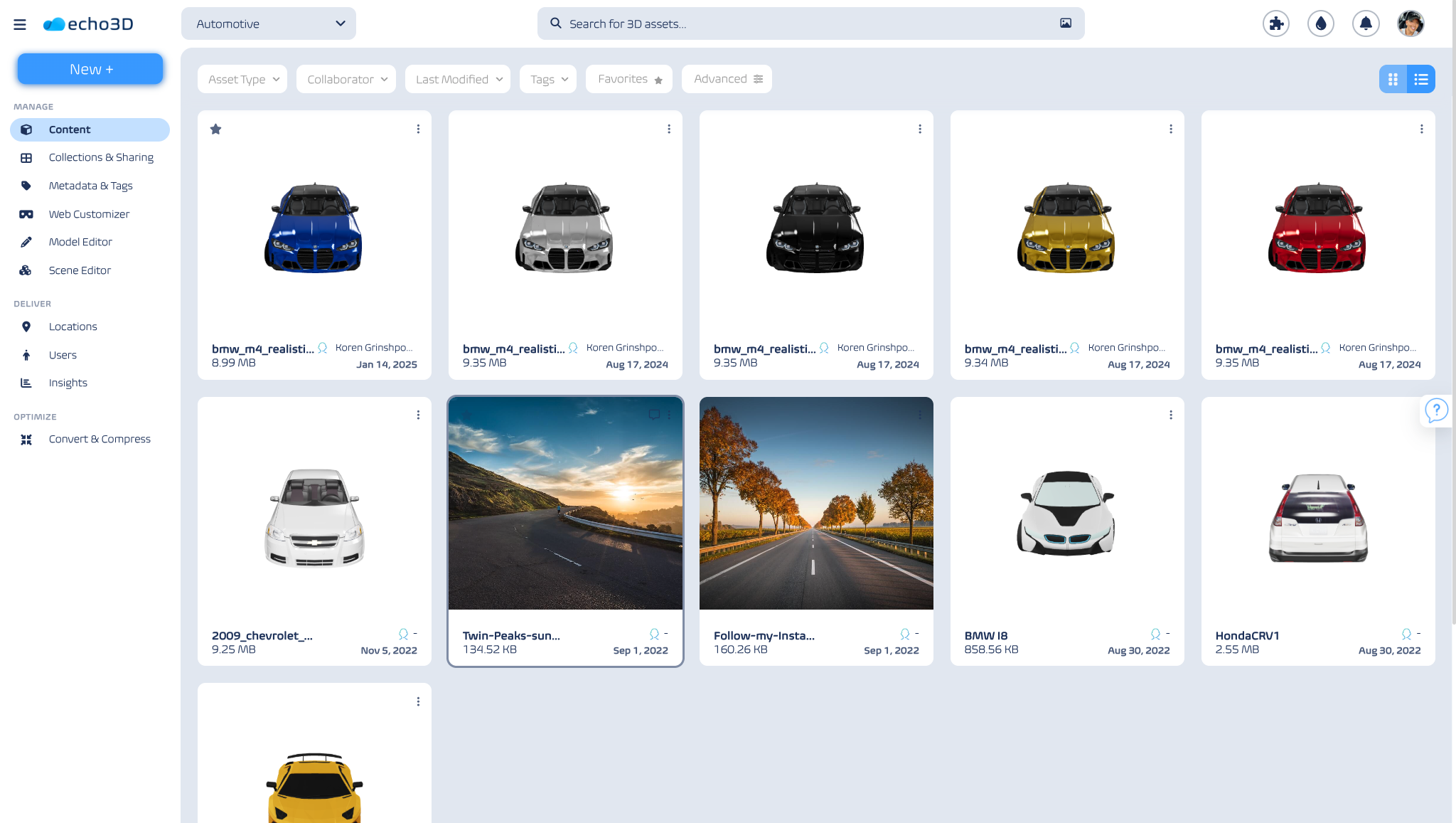The image size is (1456, 823).
Task: Click the magnifier search icon
Action: click(x=556, y=23)
